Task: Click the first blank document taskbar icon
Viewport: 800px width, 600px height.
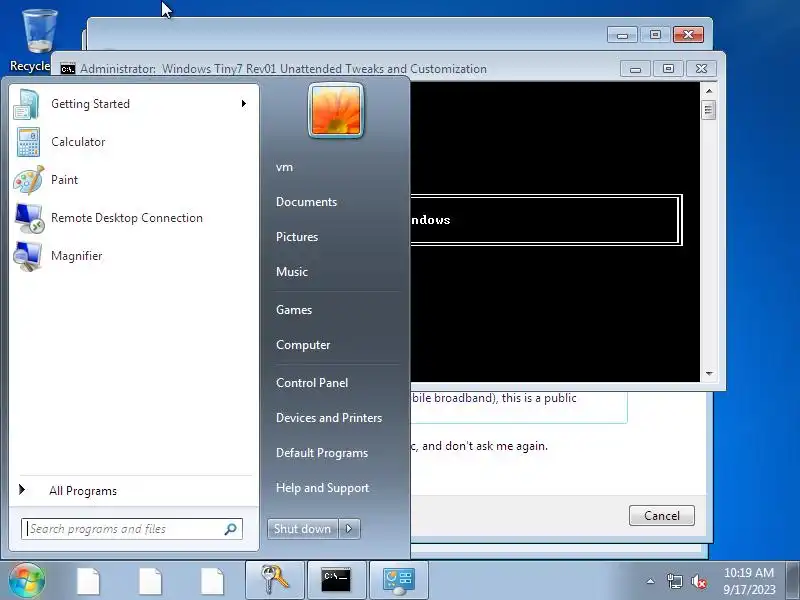Action: tap(88, 581)
